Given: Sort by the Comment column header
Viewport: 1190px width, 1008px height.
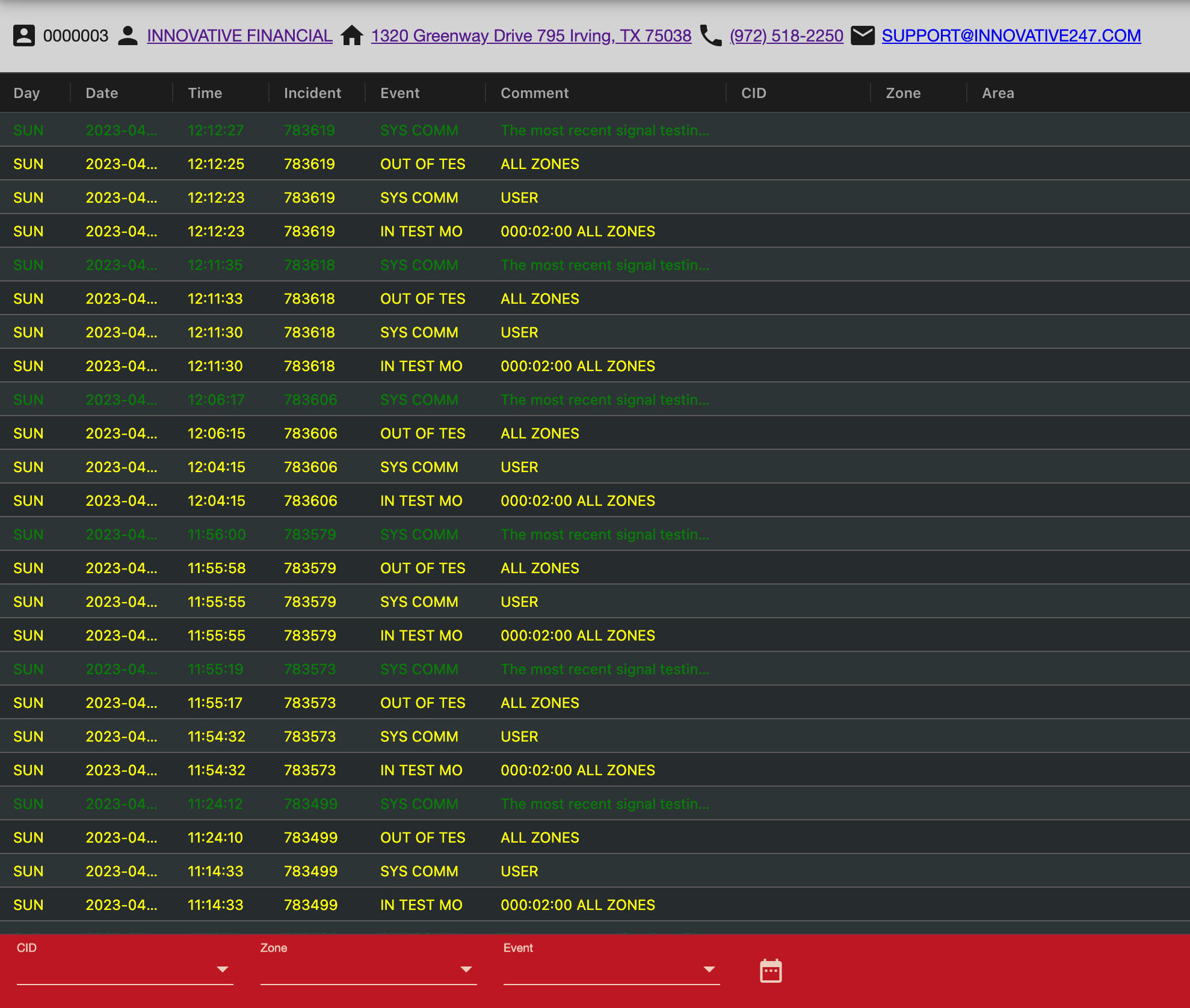Looking at the screenshot, I should point(535,93).
